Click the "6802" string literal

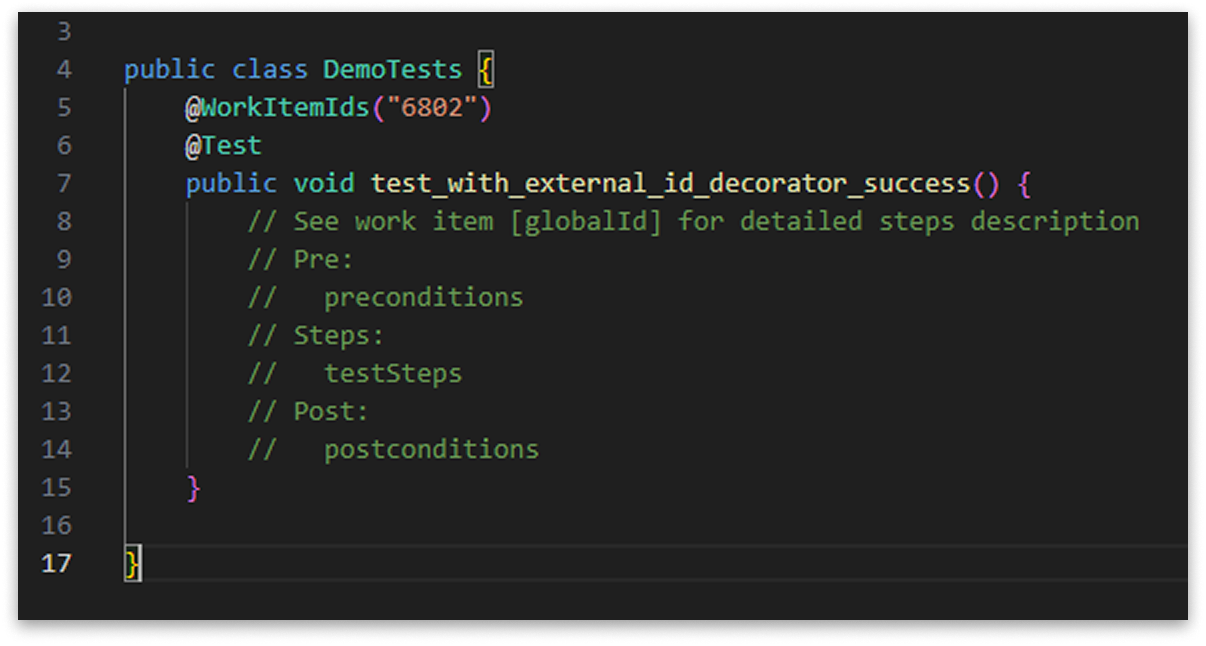(432, 108)
